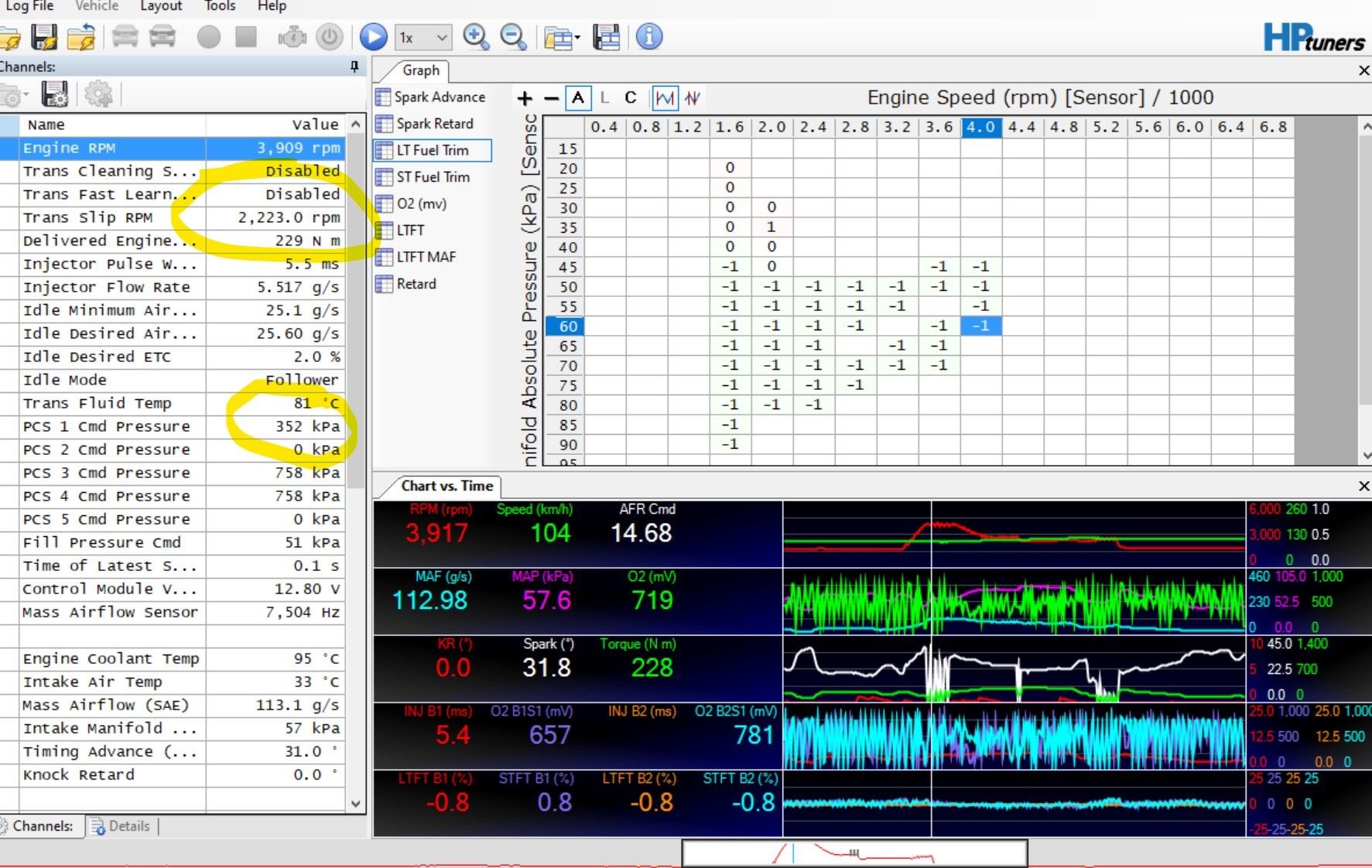Open the layout icon dropdown arrow
The image size is (1372, 868).
577,38
